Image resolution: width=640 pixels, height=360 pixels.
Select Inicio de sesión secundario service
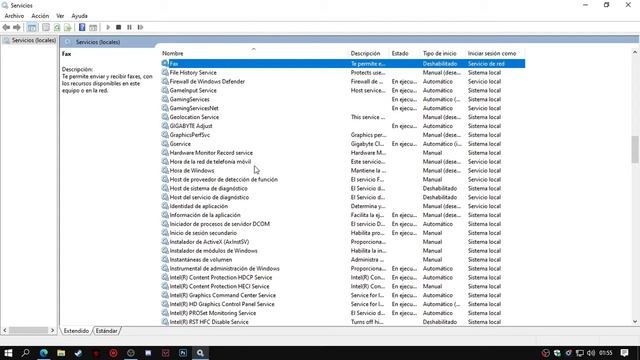pos(343,233)
